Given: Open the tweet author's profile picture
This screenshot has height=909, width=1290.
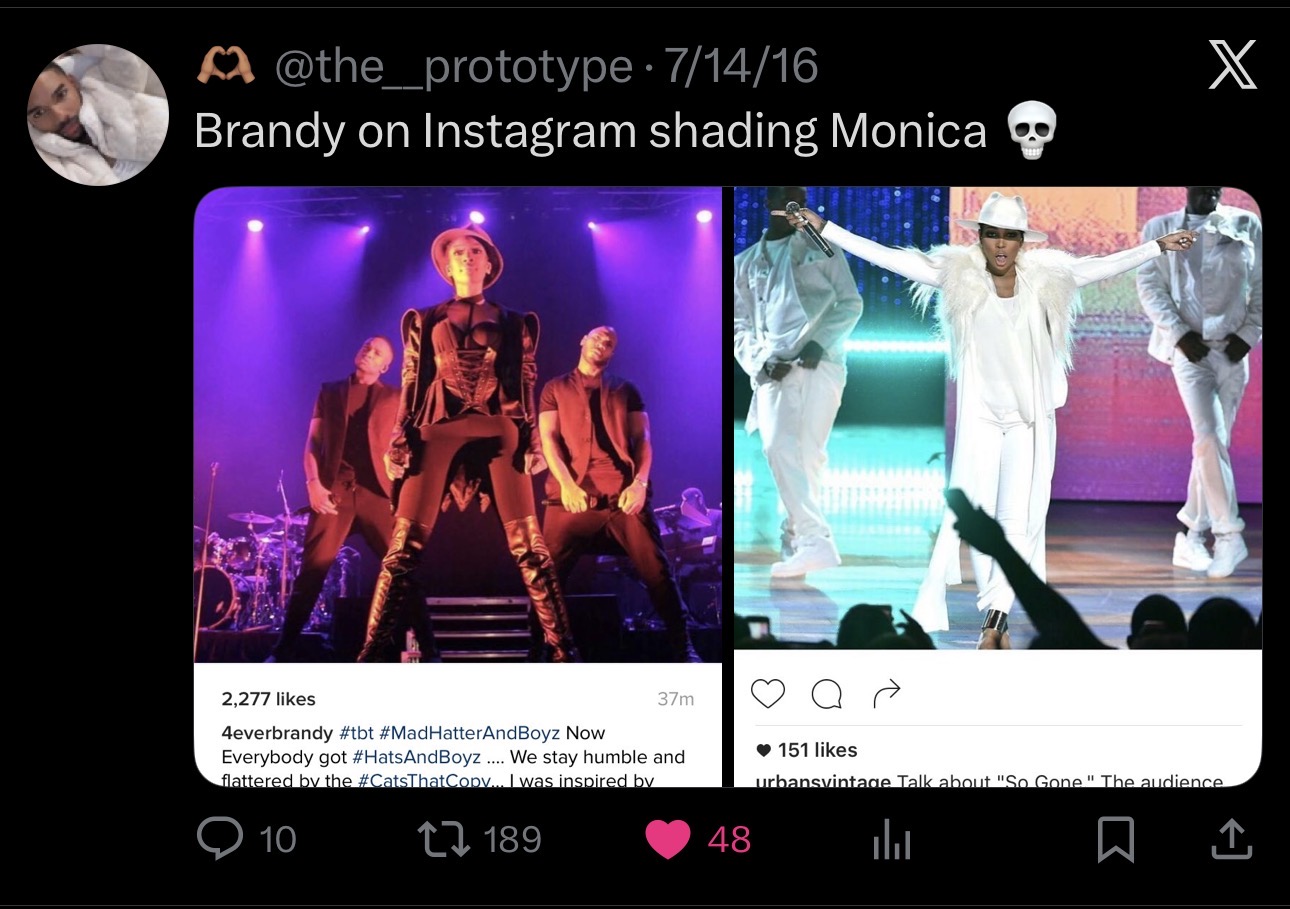Looking at the screenshot, I should [x=98, y=115].
